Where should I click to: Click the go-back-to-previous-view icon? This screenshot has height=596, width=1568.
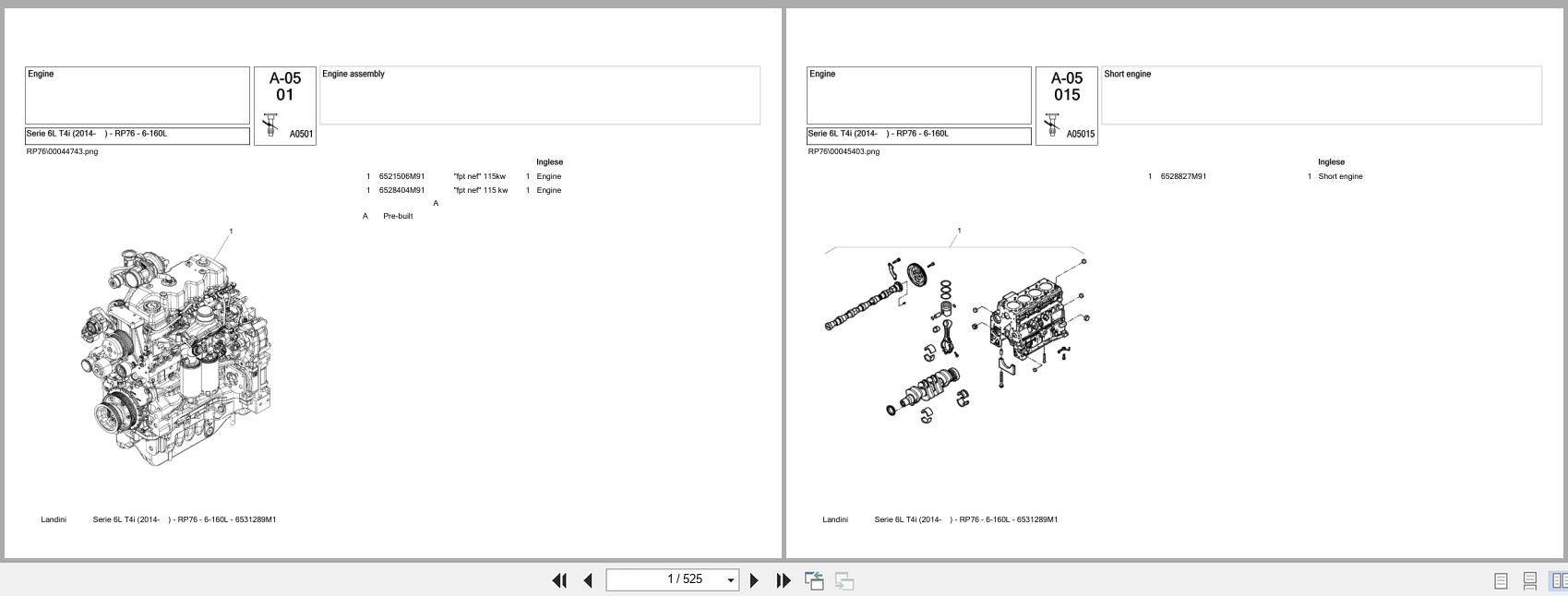tap(814, 580)
